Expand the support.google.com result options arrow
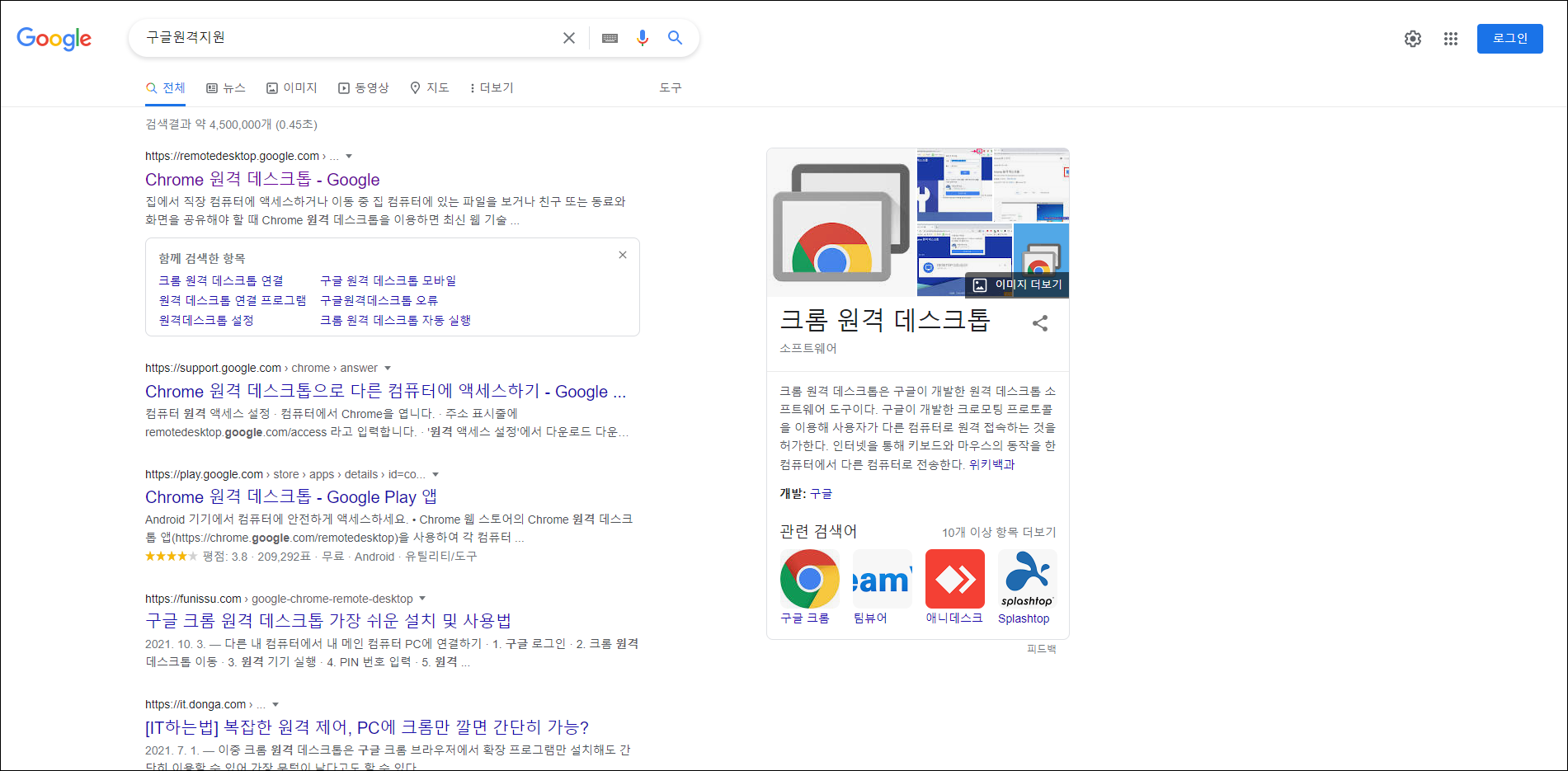Viewport: 1568px width, 771px height. tap(388, 368)
